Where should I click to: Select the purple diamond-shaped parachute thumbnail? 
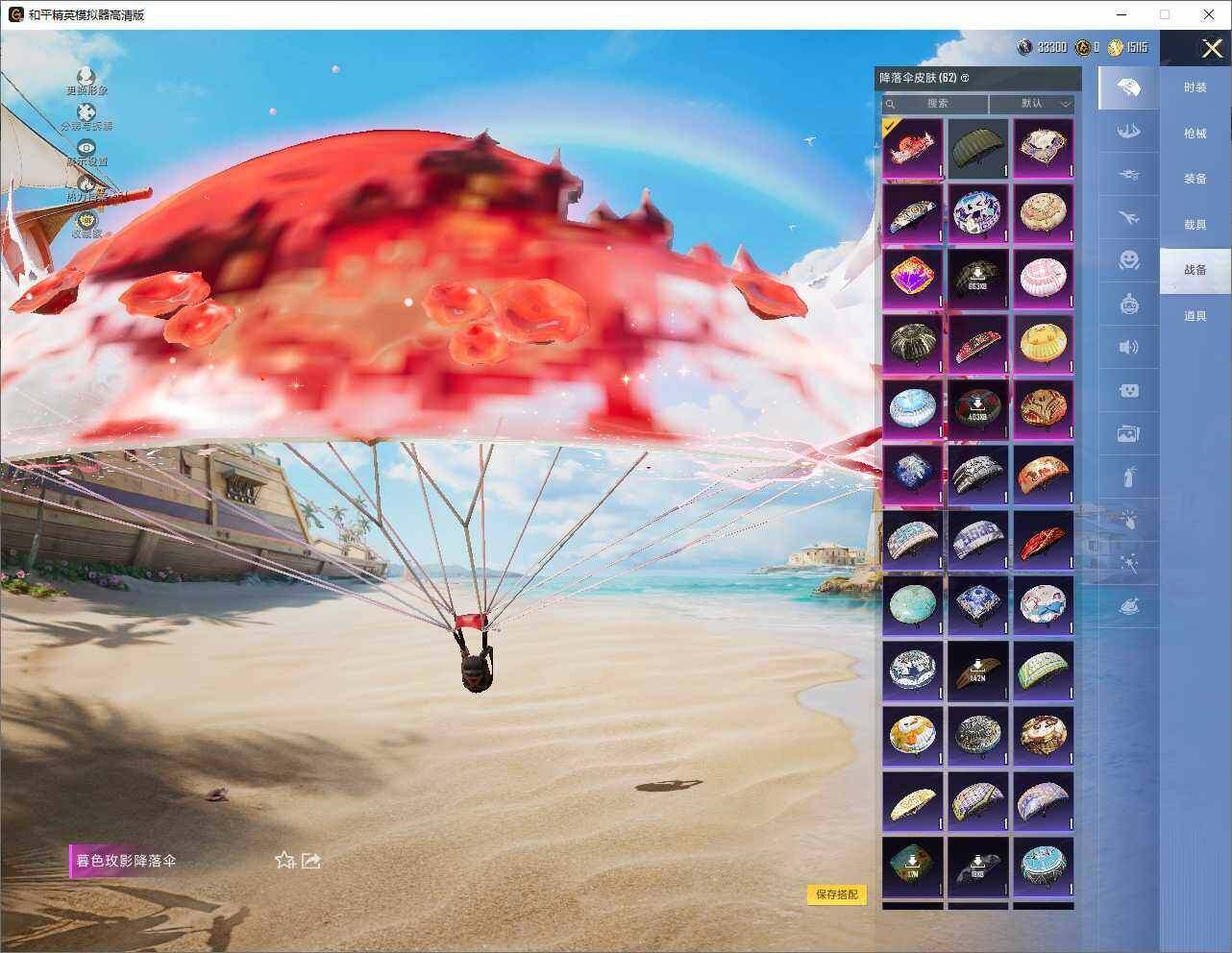[x=913, y=279]
